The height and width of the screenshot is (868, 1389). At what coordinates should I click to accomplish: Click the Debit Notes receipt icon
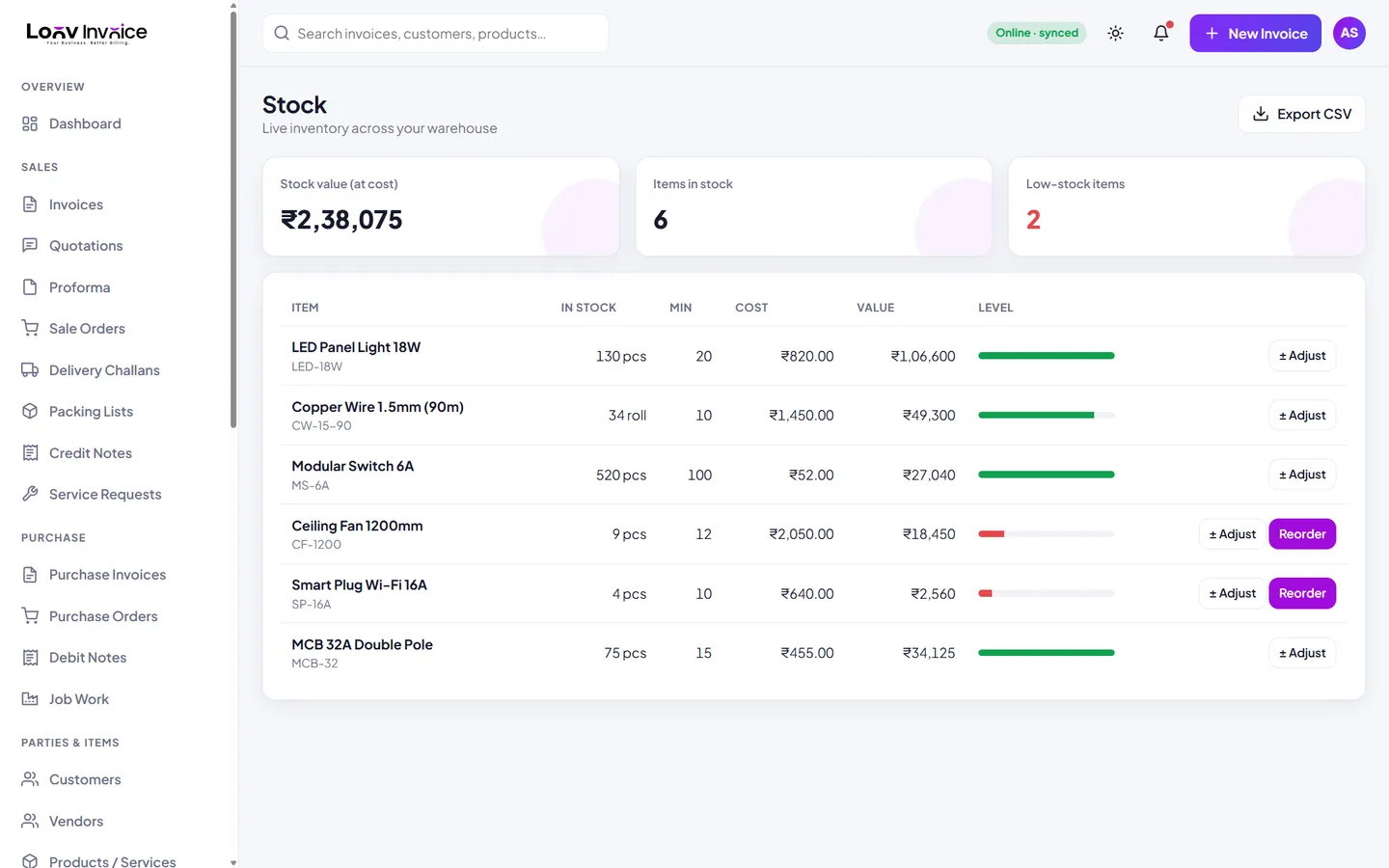[30, 658]
